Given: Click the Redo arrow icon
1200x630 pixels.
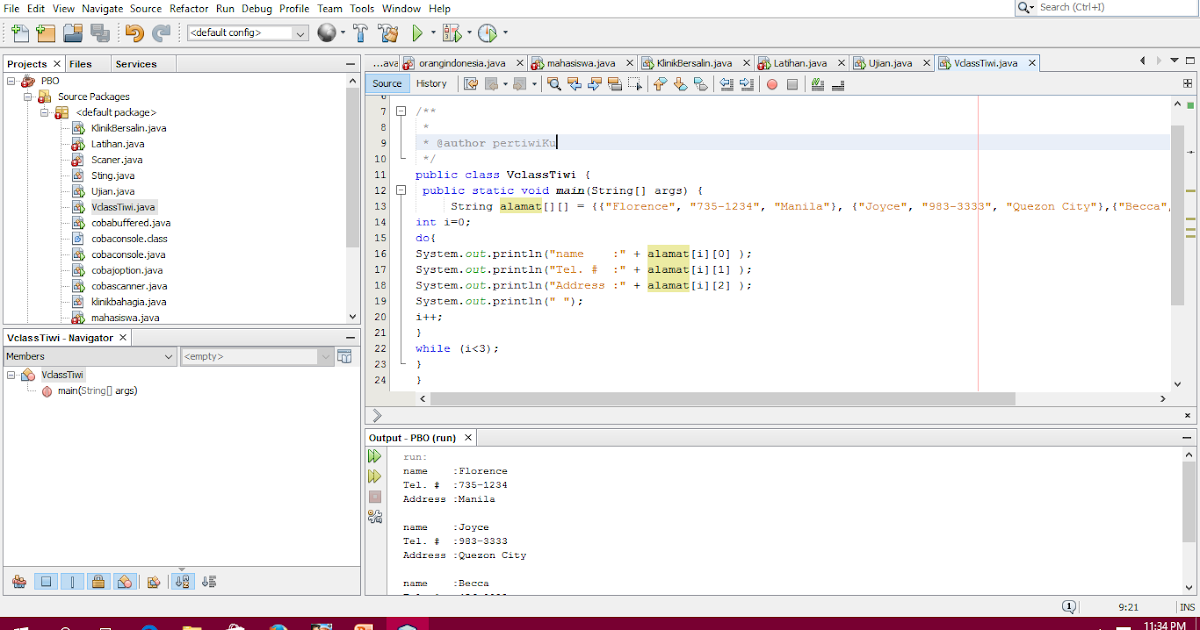Looking at the screenshot, I should [x=161, y=33].
